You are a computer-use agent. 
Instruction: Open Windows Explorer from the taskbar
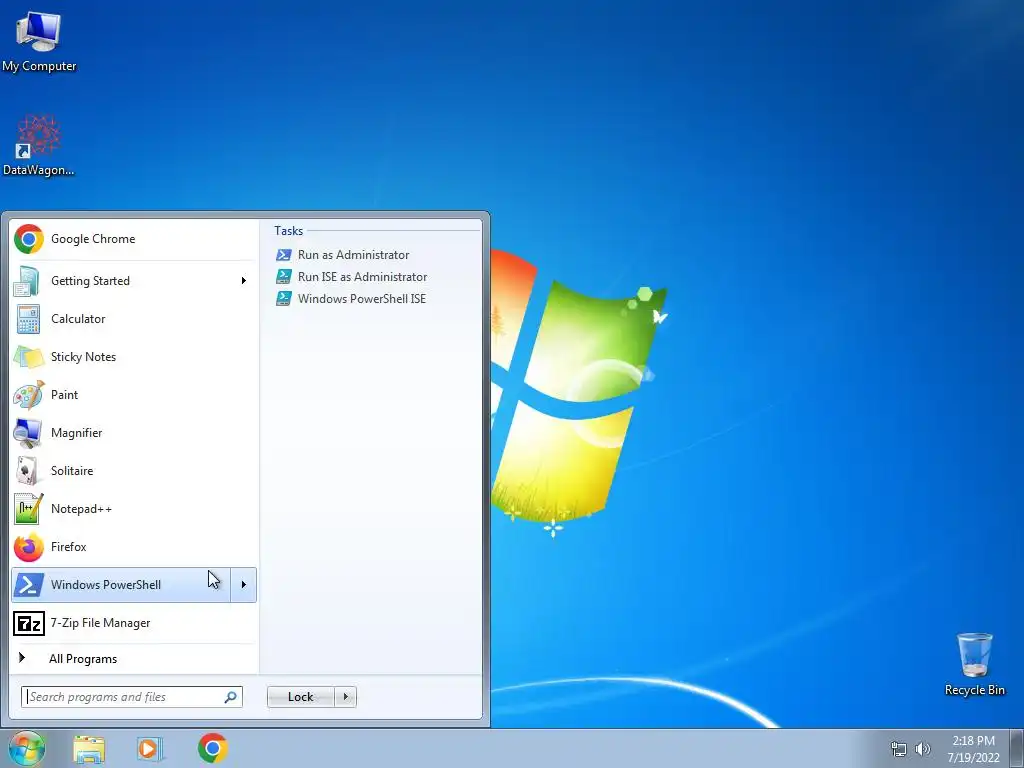pyautogui.click(x=89, y=749)
